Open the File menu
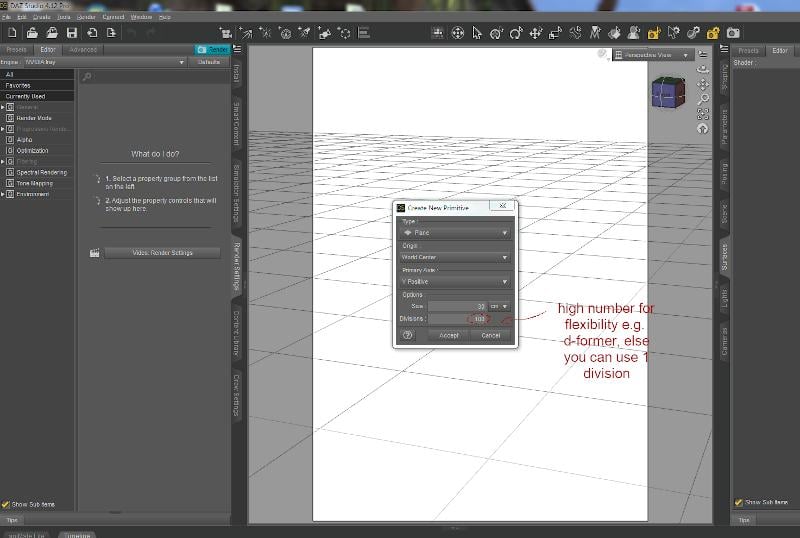This screenshot has width=800, height=538. [x=6, y=17]
